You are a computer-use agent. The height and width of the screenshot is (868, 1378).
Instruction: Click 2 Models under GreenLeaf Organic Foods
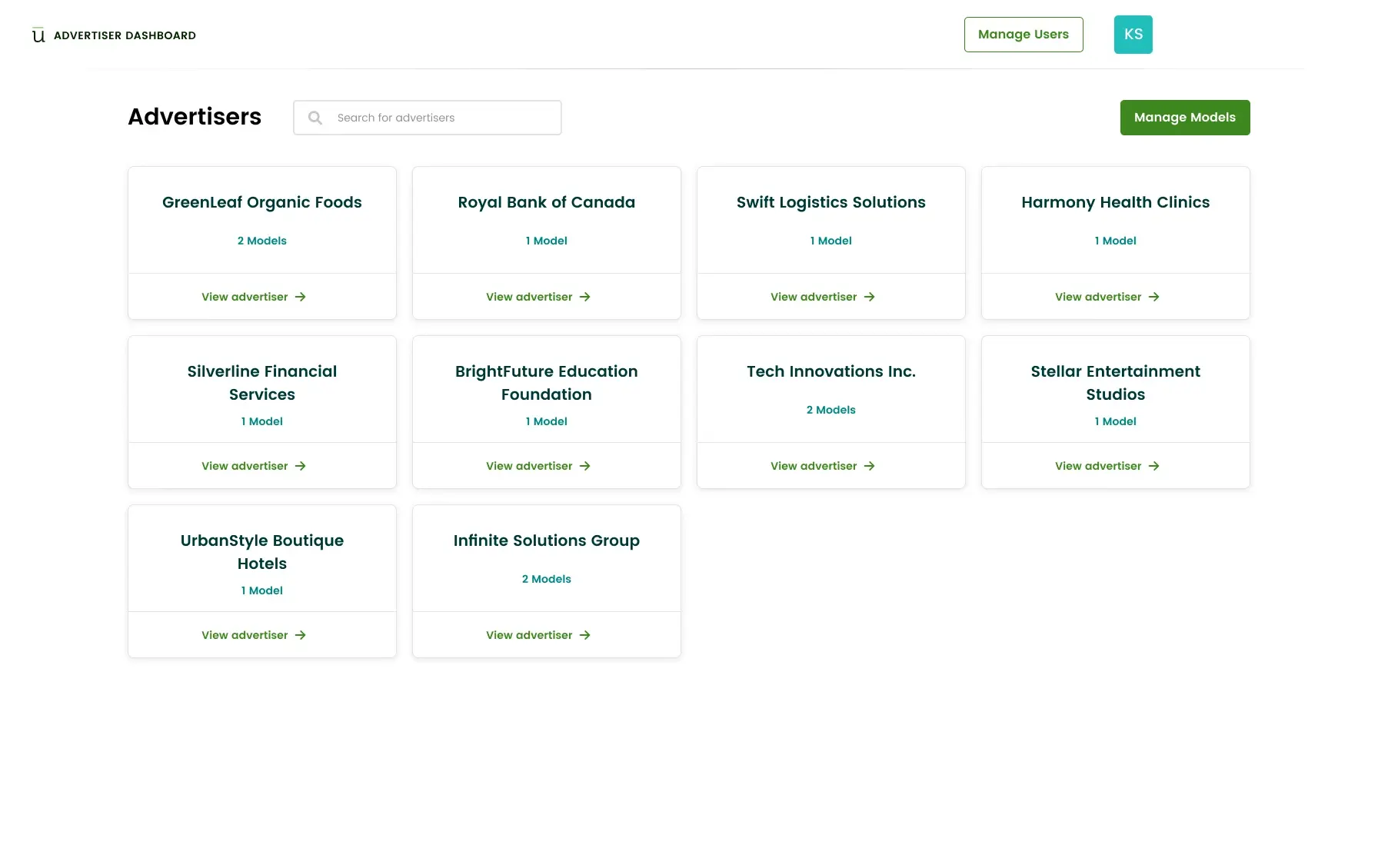[x=262, y=241]
